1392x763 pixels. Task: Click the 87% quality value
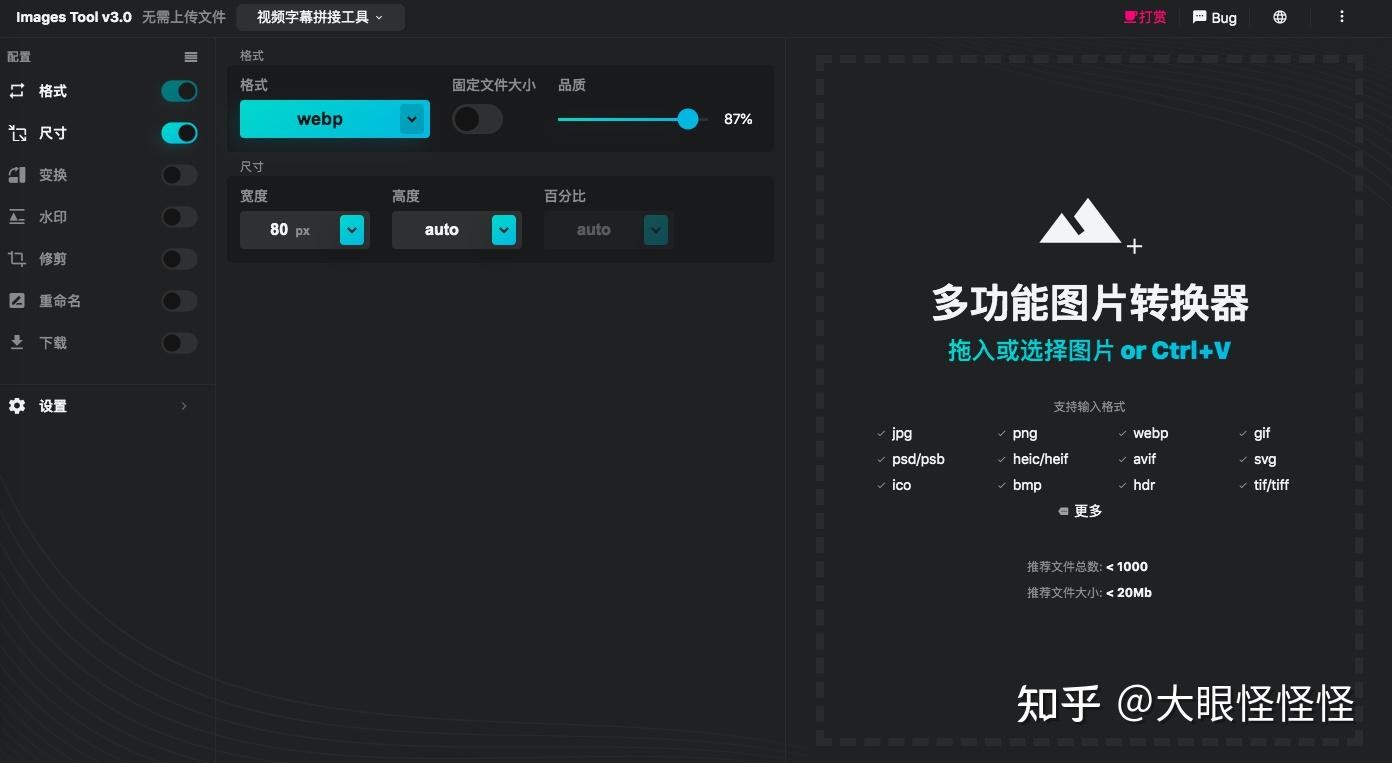738,119
